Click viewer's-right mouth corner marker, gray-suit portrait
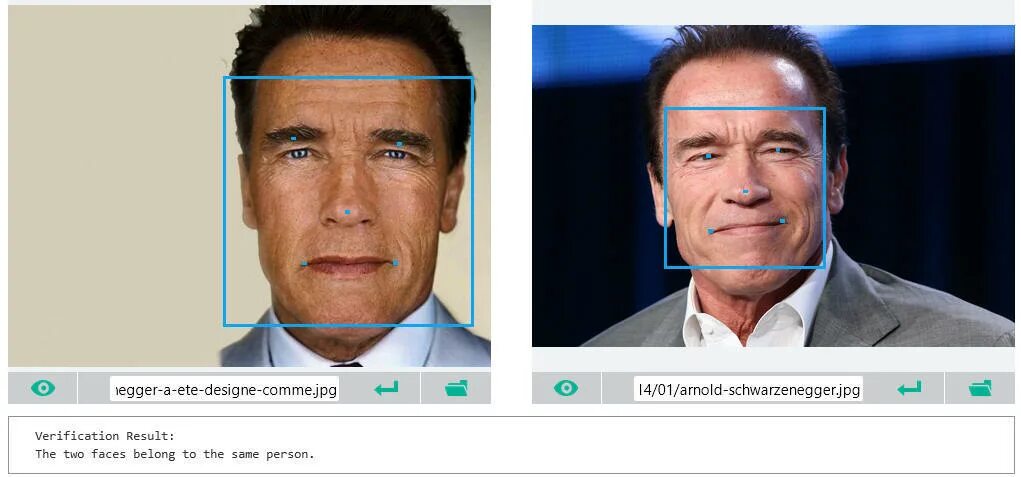The width and height of the screenshot is (1021, 477). (783, 221)
